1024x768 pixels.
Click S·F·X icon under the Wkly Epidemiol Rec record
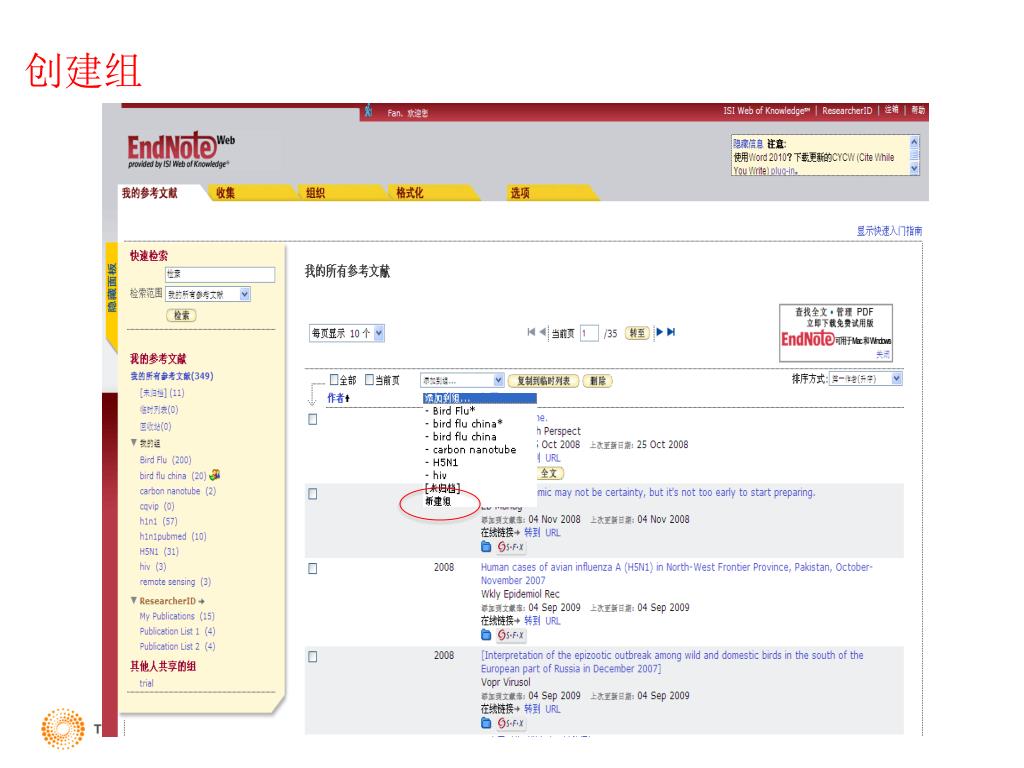click(x=511, y=635)
